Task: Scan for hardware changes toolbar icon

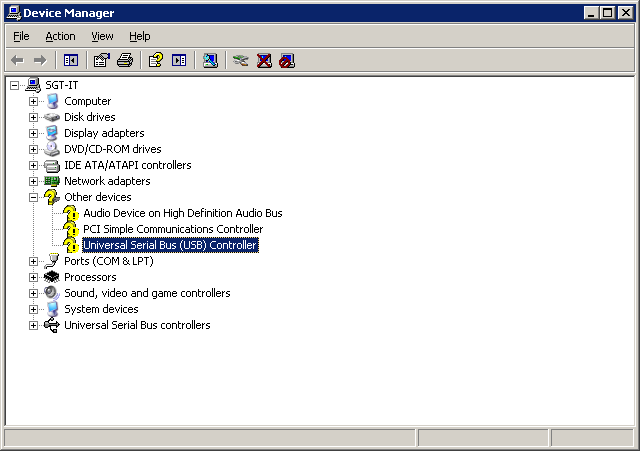Action: click(210, 60)
